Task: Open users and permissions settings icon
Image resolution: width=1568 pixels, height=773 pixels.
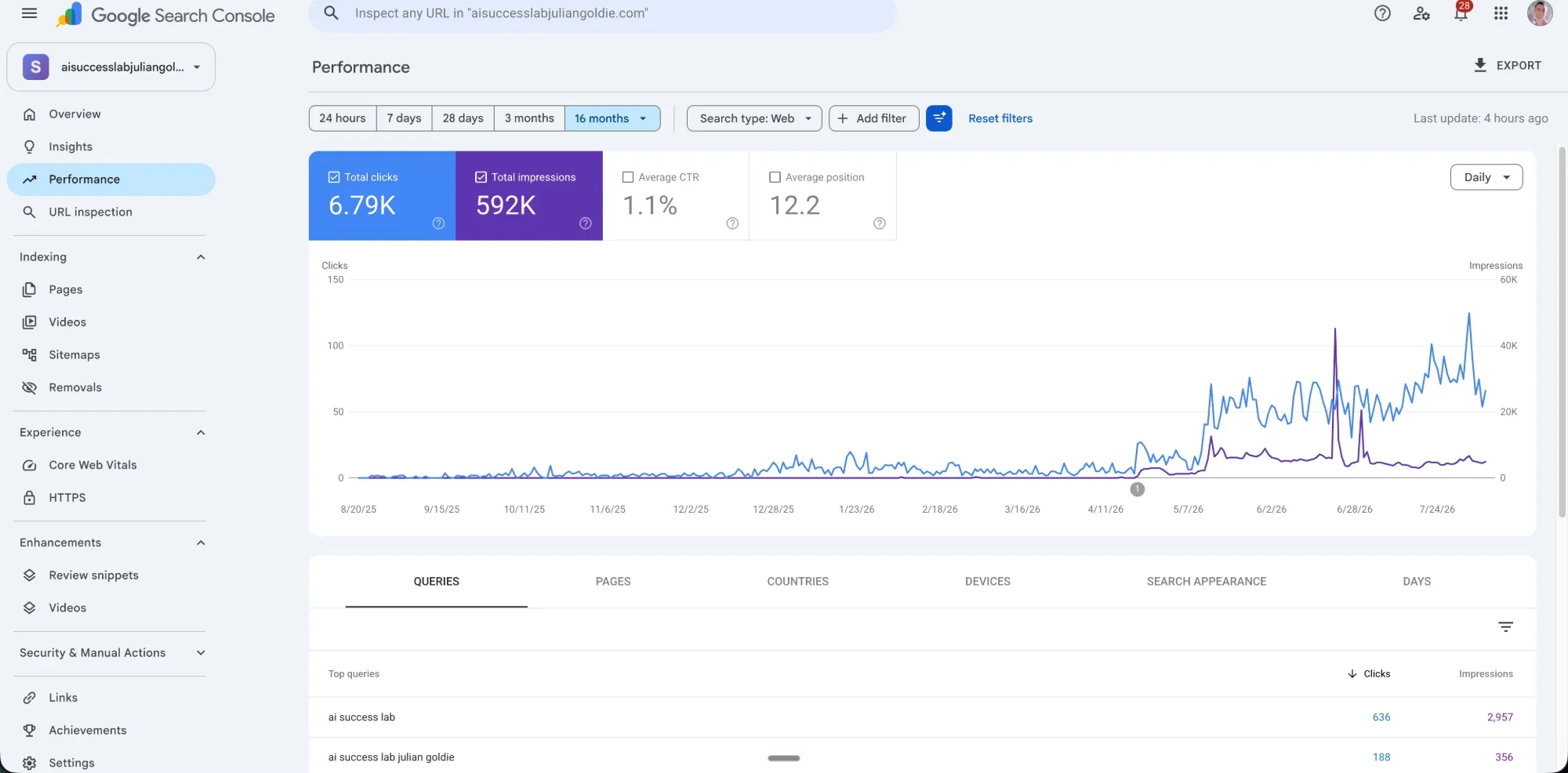Action: click(x=1421, y=13)
